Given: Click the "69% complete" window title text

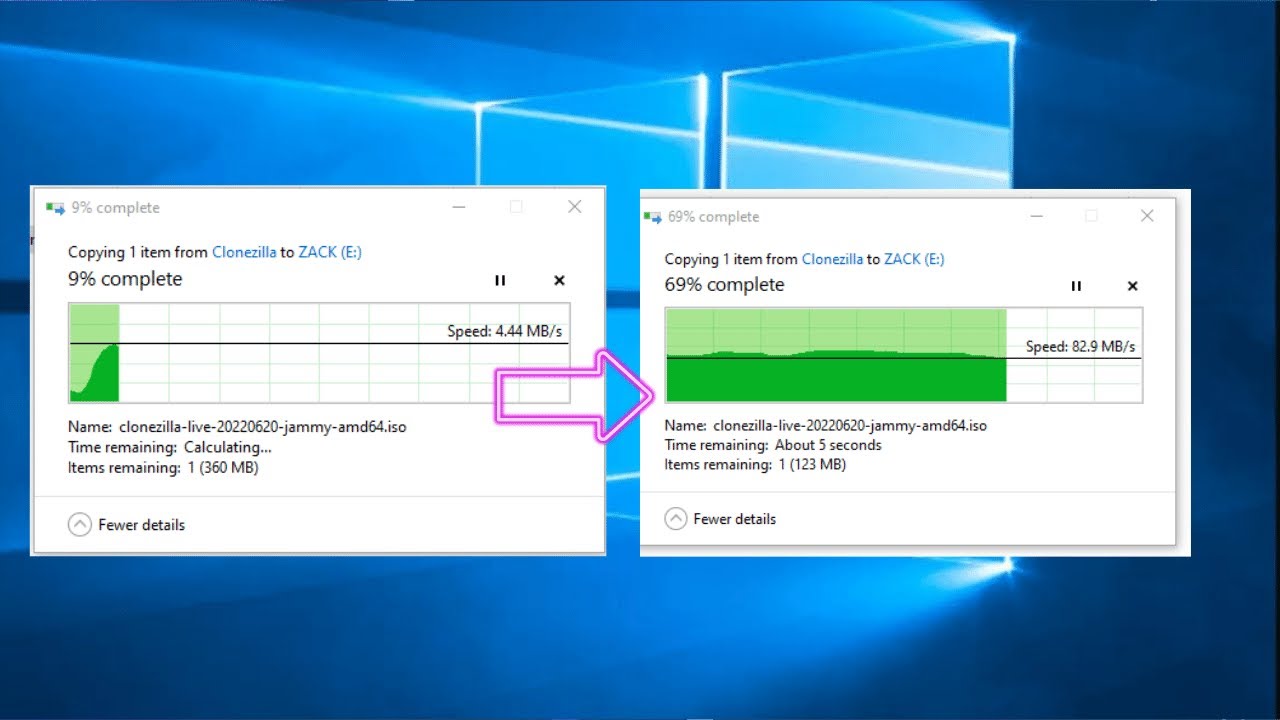Looking at the screenshot, I should coord(714,217).
